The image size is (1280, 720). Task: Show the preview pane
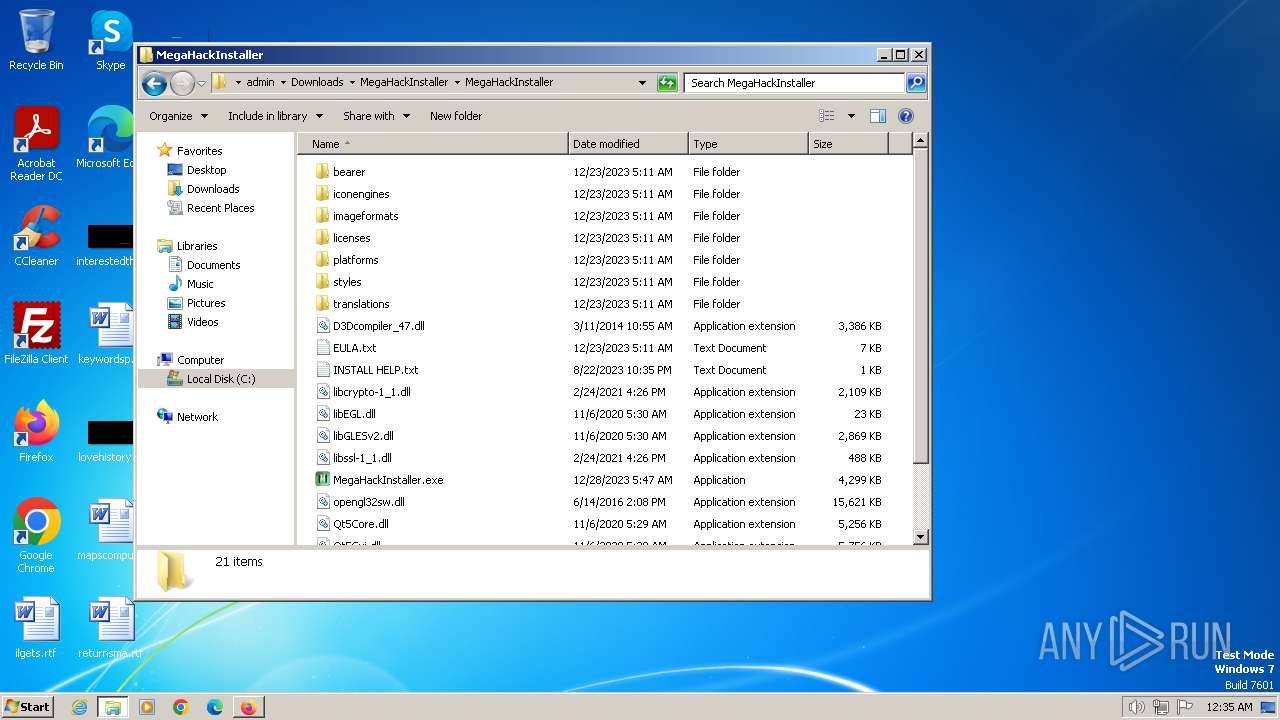click(878, 116)
